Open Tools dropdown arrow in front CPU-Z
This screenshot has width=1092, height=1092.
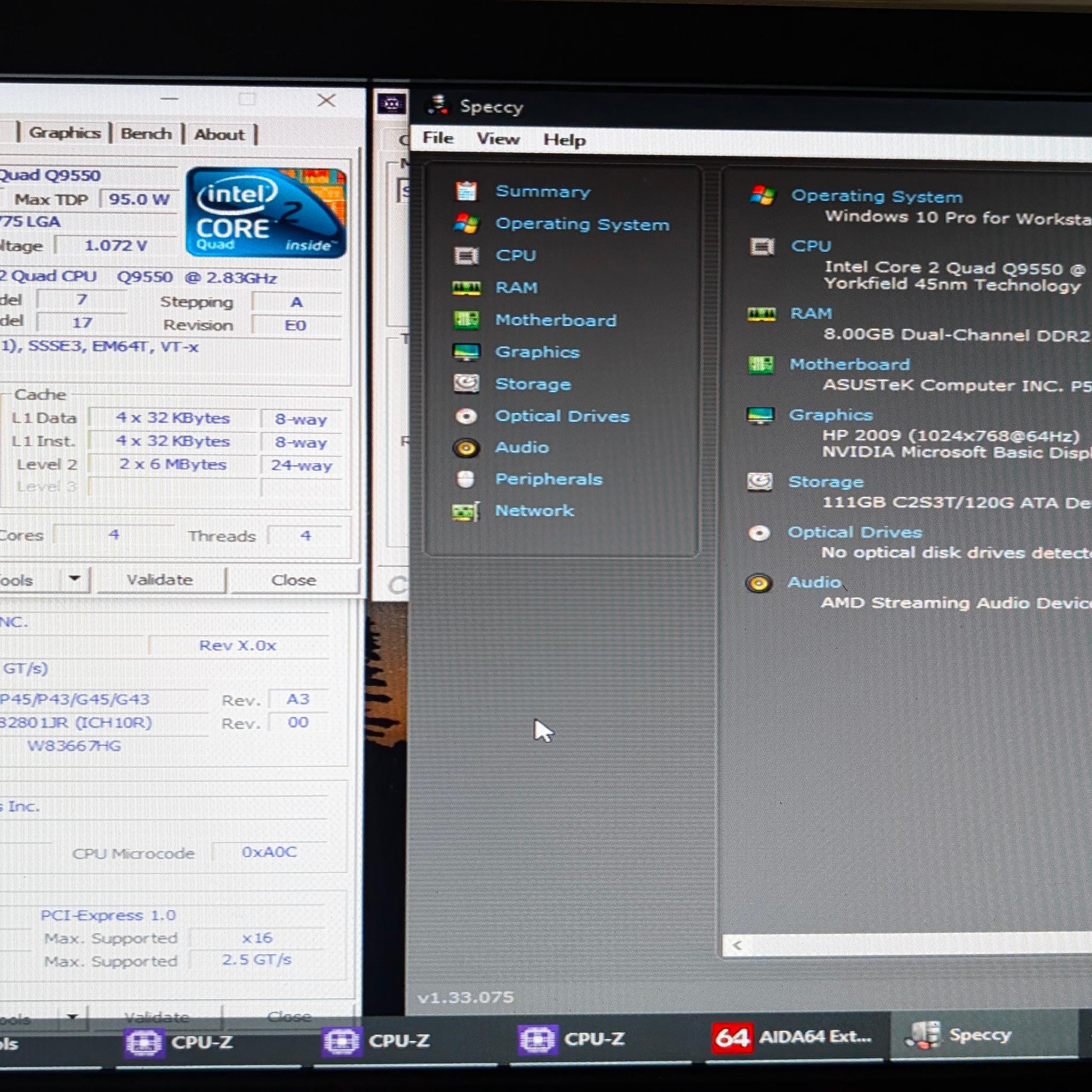[x=74, y=578]
